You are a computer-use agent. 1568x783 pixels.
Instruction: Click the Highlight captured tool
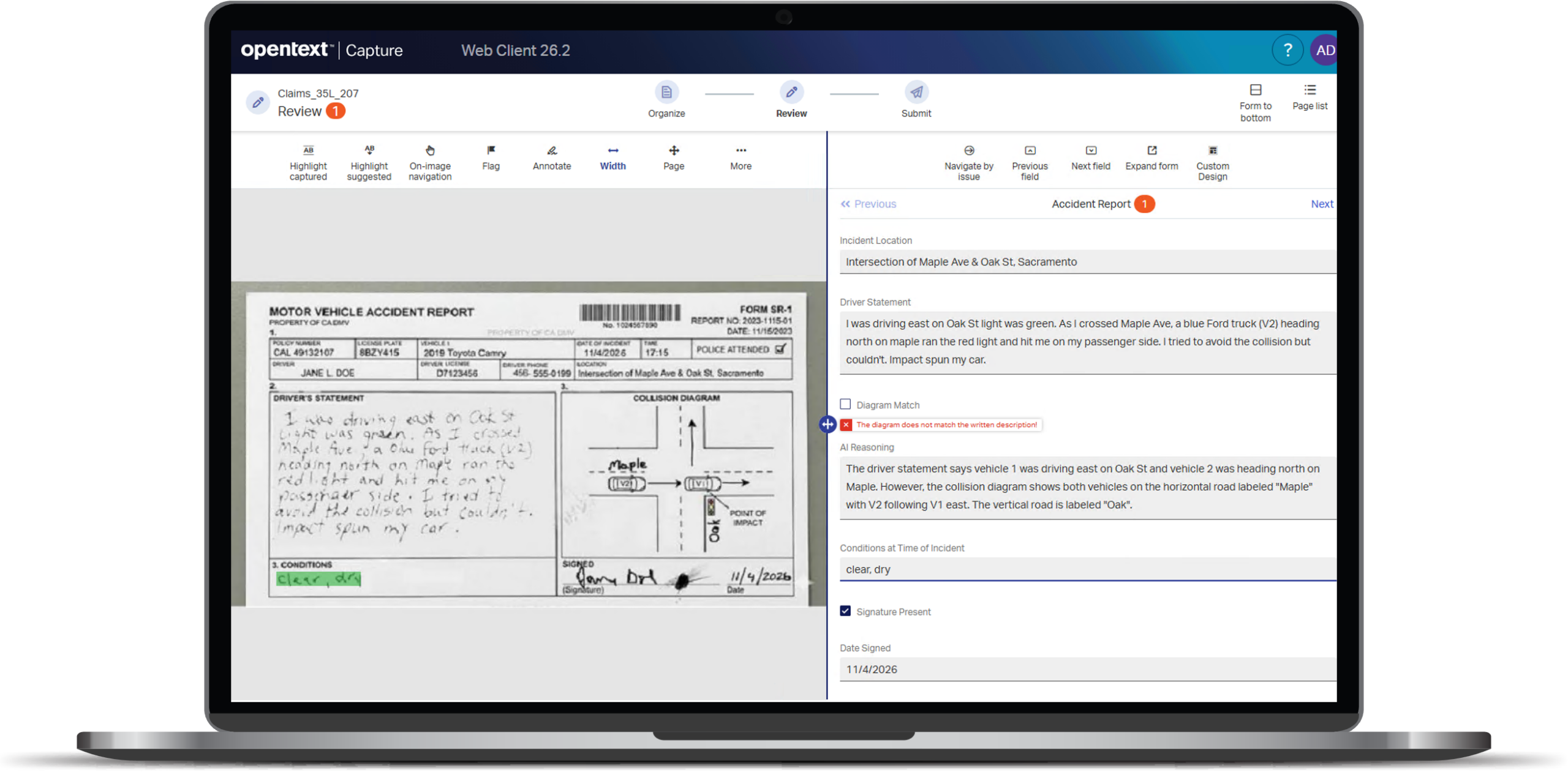[x=308, y=163]
